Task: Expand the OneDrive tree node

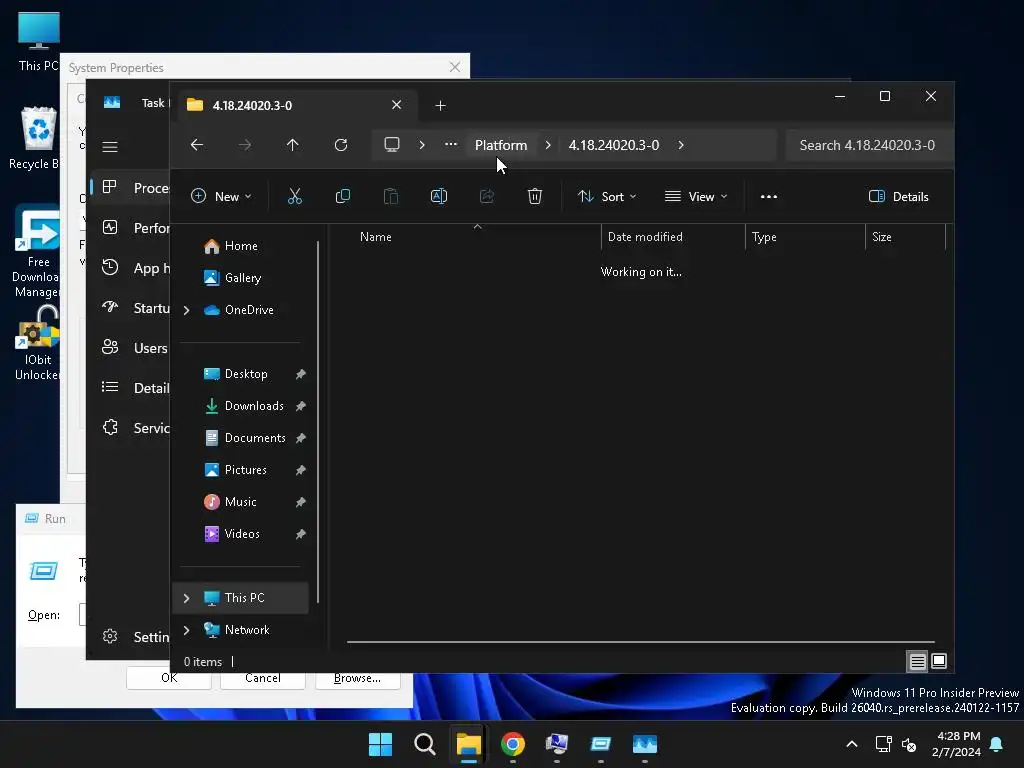Action: 187,310
